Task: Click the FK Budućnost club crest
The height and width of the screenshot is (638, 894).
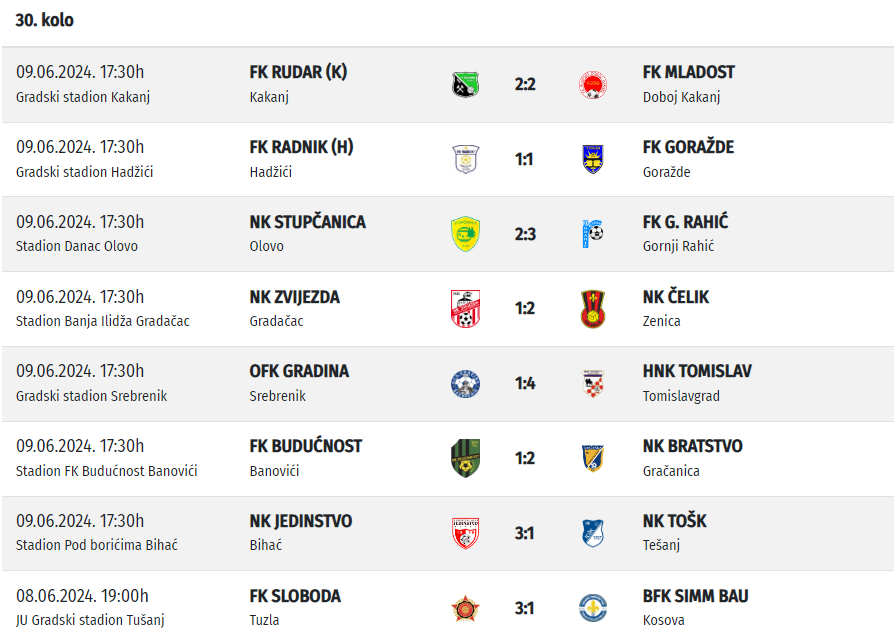Action: [465, 458]
